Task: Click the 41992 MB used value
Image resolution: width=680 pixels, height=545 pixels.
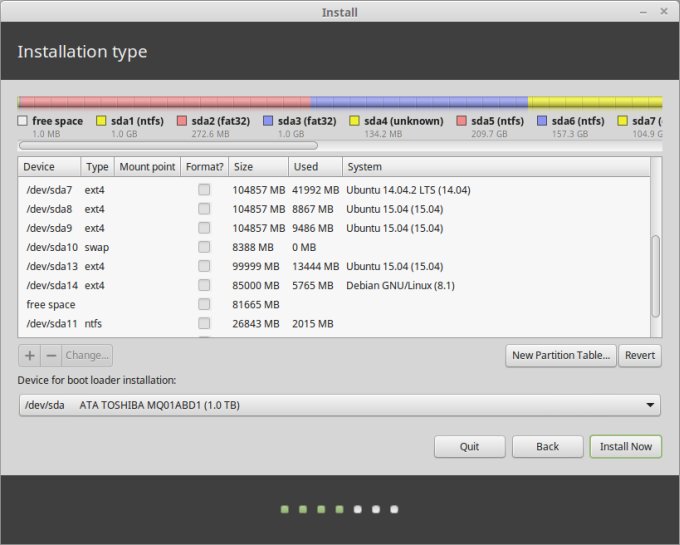Action: click(315, 190)
